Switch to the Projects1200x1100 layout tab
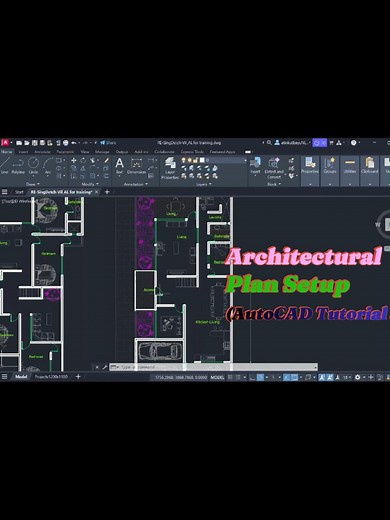This screenshot has height=520, width=390. pos(51,377)
